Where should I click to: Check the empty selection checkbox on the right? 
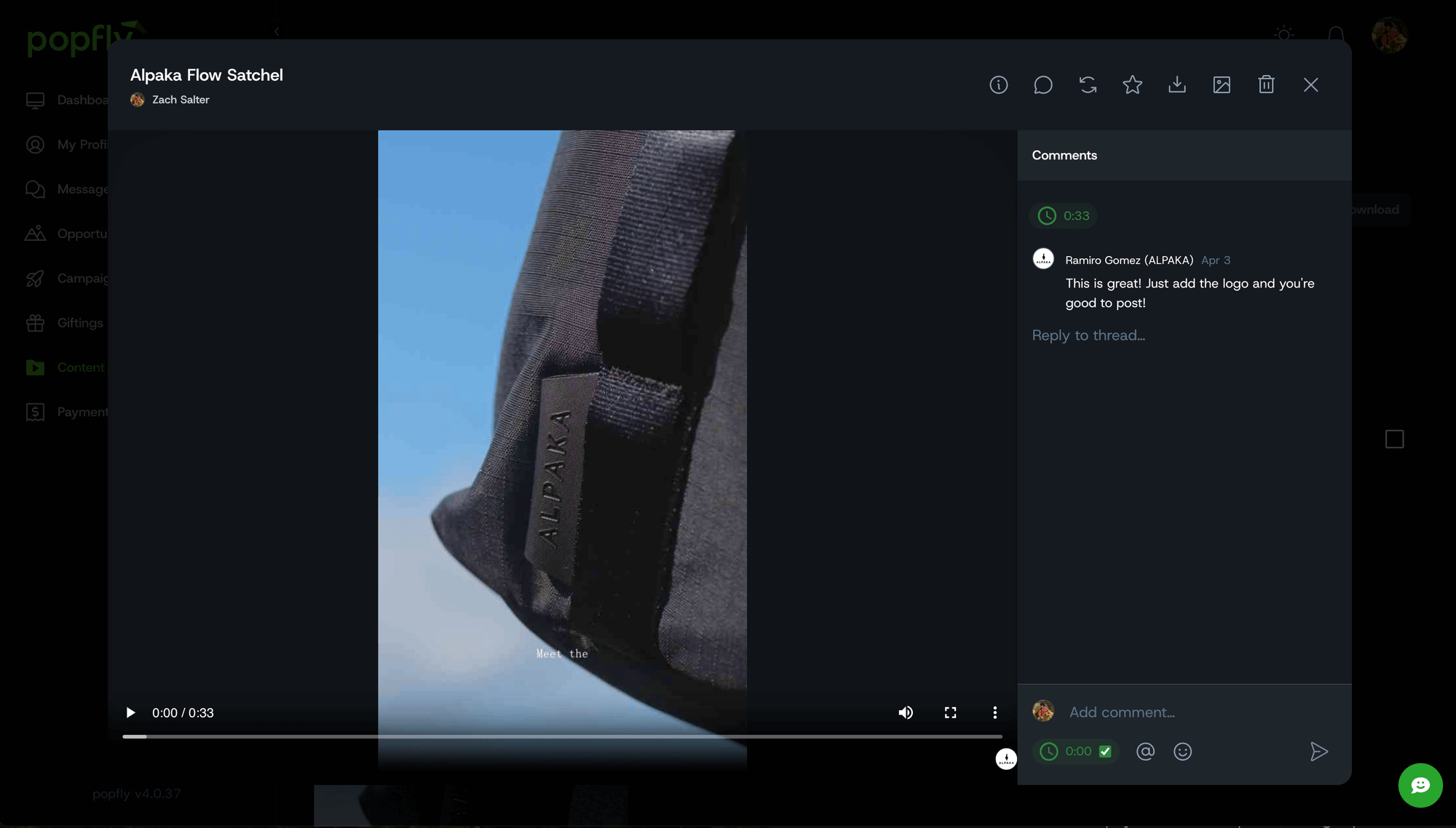1394,439
